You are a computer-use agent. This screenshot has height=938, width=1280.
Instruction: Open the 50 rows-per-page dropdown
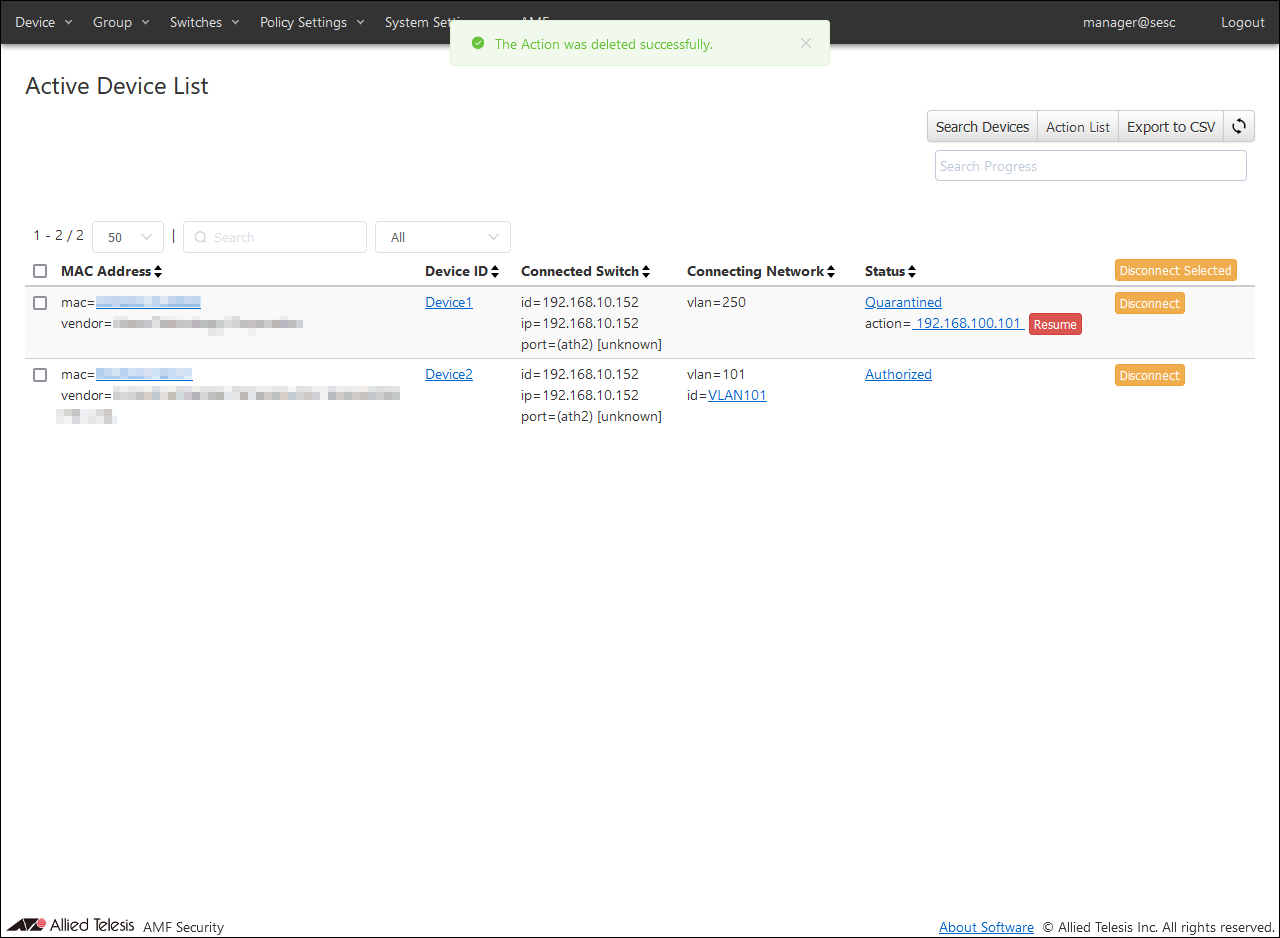coord(128,237)
